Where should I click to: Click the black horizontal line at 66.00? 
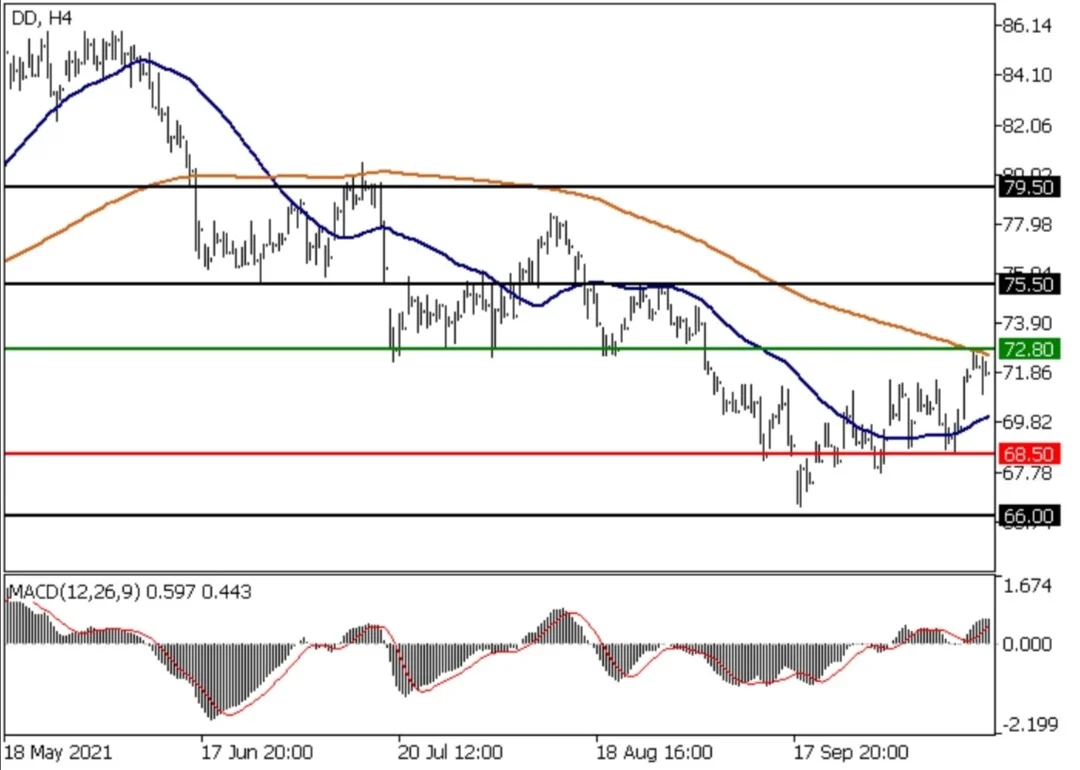(500, 515)
